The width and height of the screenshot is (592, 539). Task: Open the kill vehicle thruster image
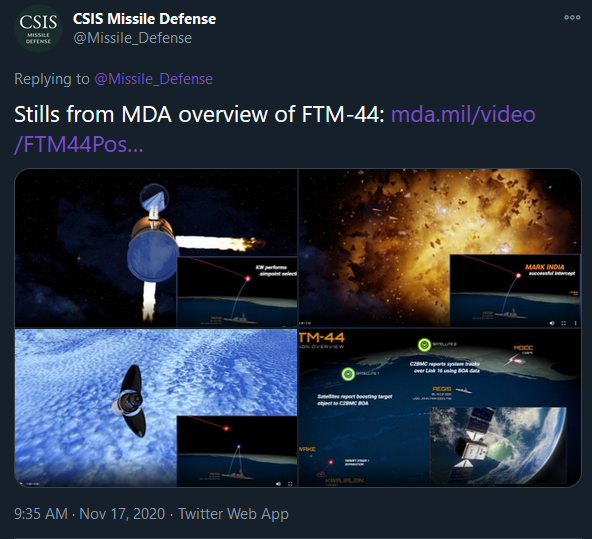[x=156, y=248]
